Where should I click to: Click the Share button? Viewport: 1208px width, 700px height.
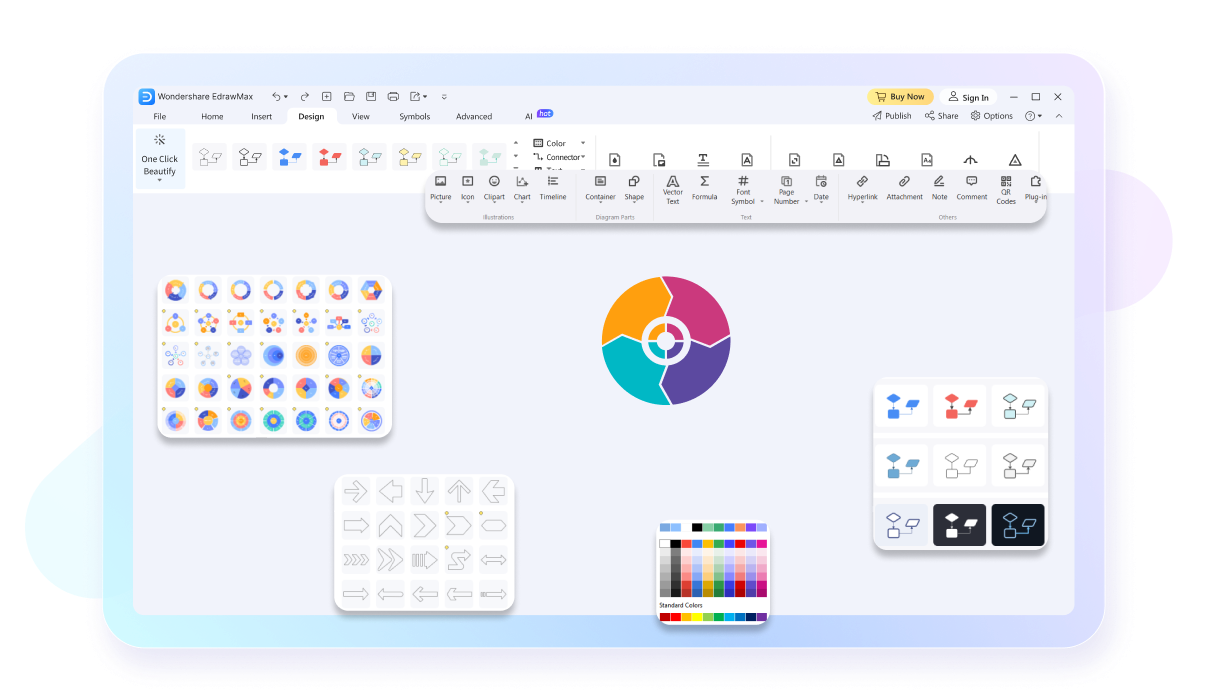(x=941, y=116)
